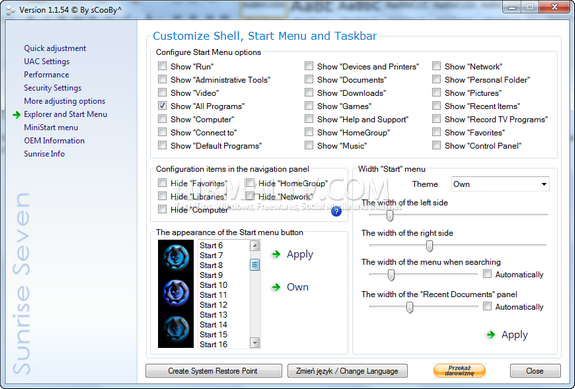Click the orange donate button
Image resolution: width=575 pixels, height=389 pixels.
[x=459, y=370]
